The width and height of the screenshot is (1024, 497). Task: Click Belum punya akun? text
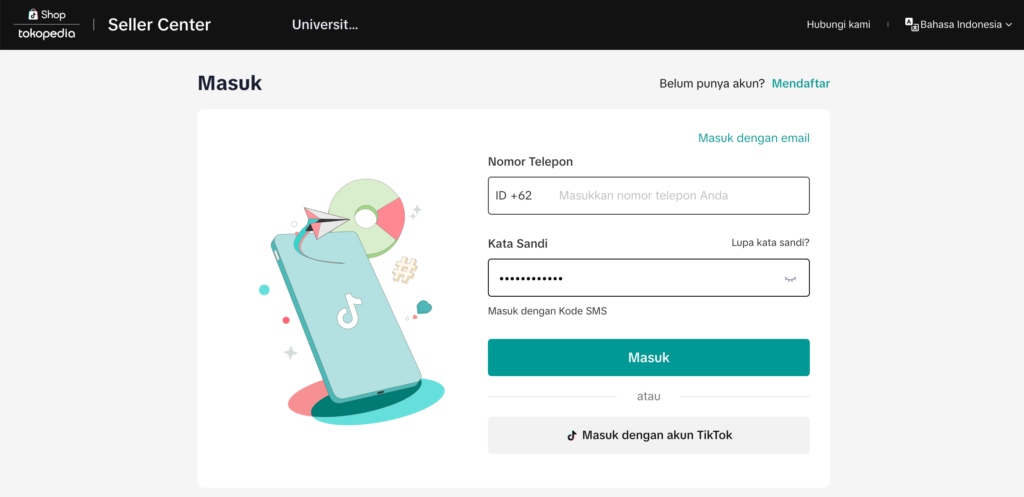click(712, 84)
